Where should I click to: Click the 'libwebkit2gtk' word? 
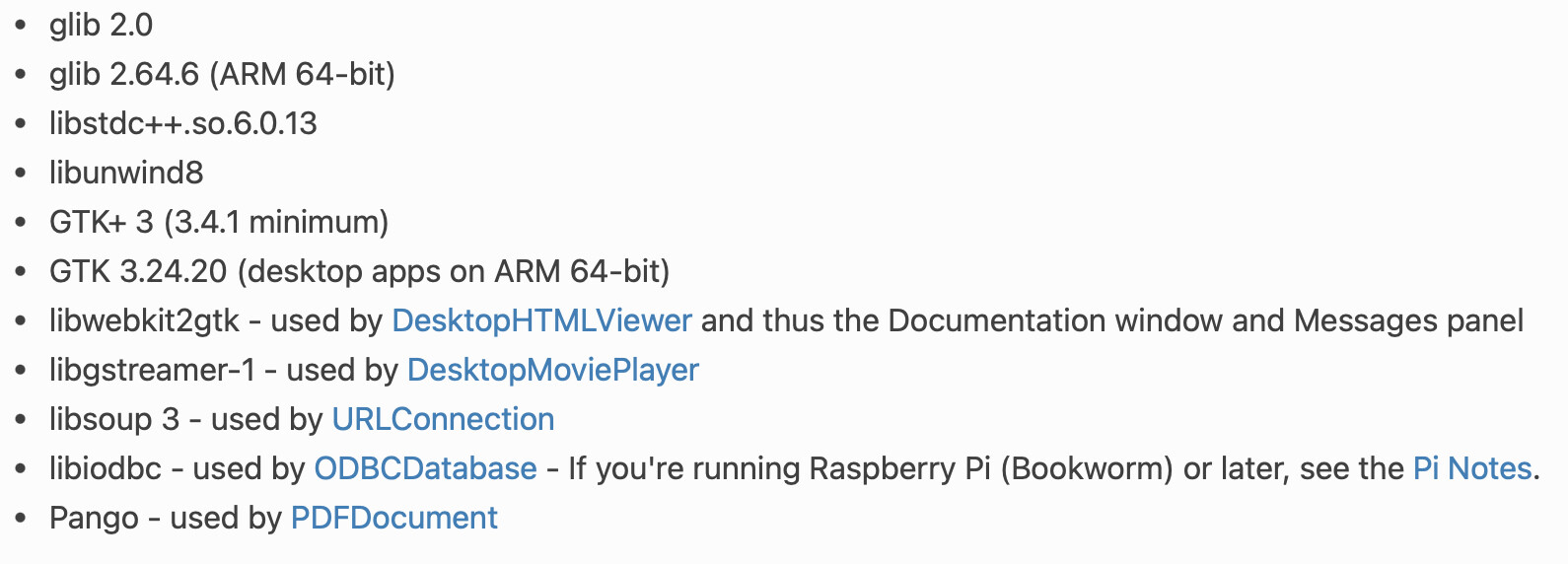pyautogui.click(x=145, y=320)
